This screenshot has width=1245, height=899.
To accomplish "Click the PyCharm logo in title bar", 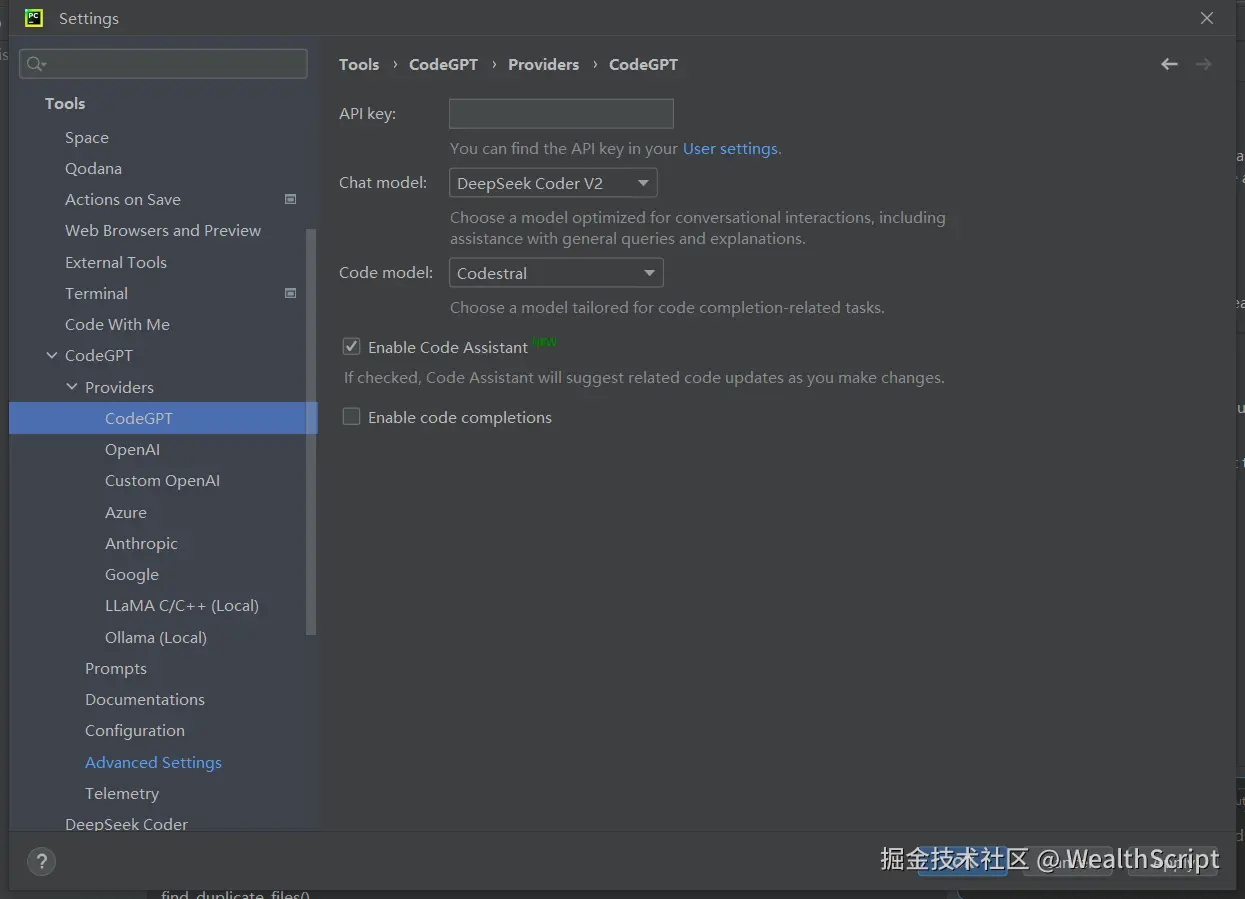I will pos(34,18).
